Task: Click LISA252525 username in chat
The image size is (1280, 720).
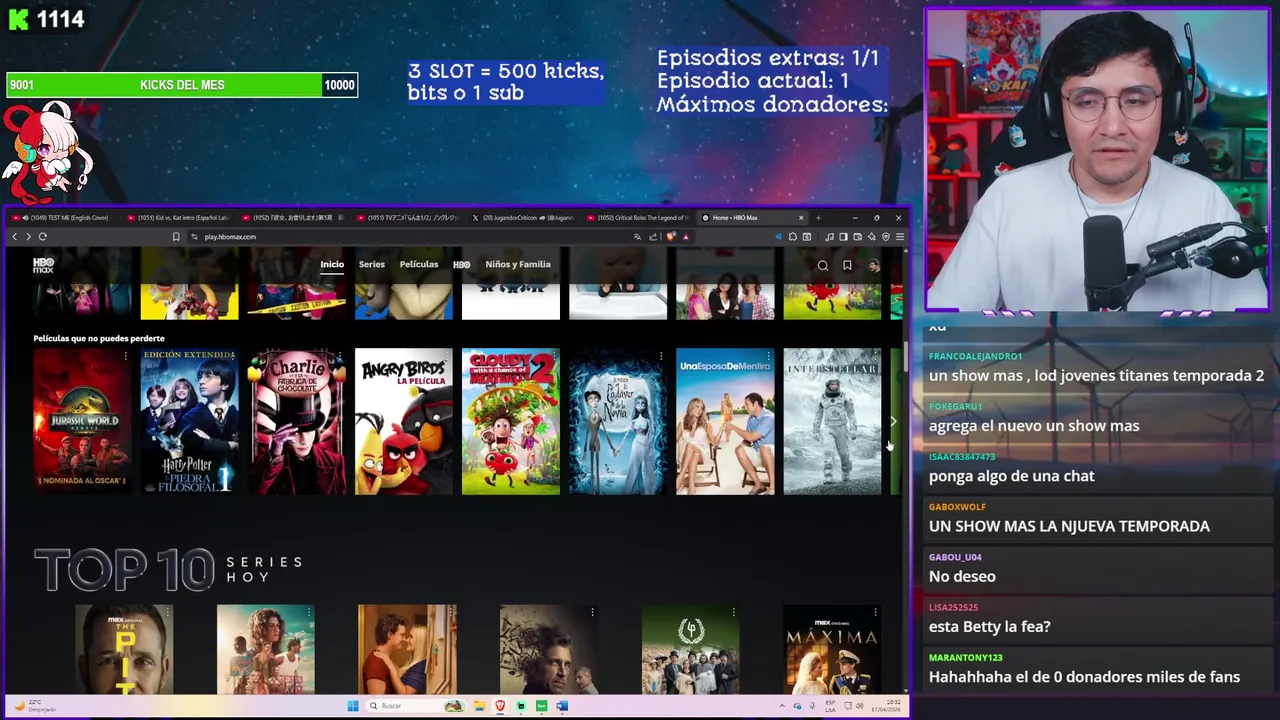Action: pos(953,607)
